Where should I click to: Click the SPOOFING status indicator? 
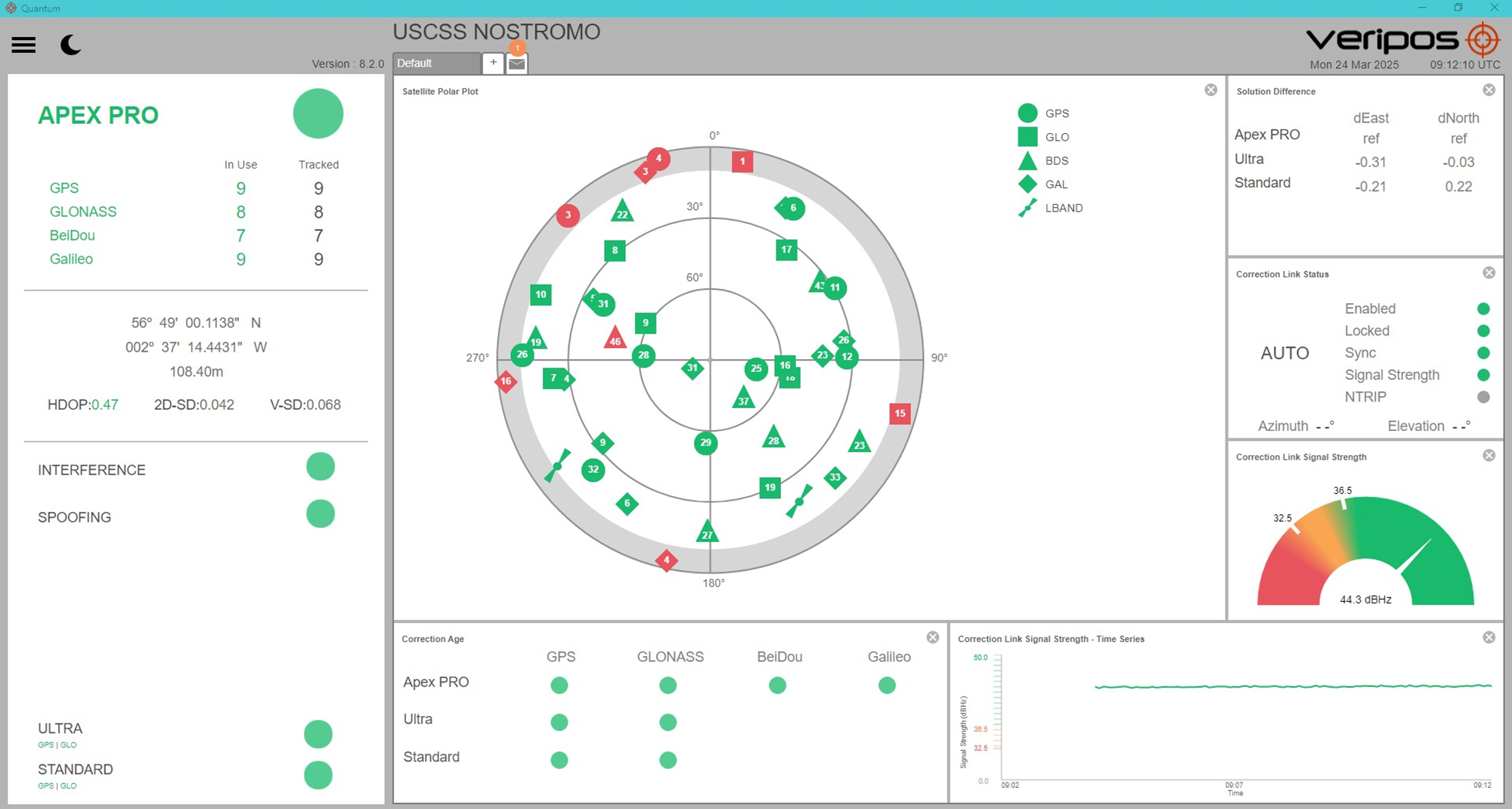[x=320, y=514]
